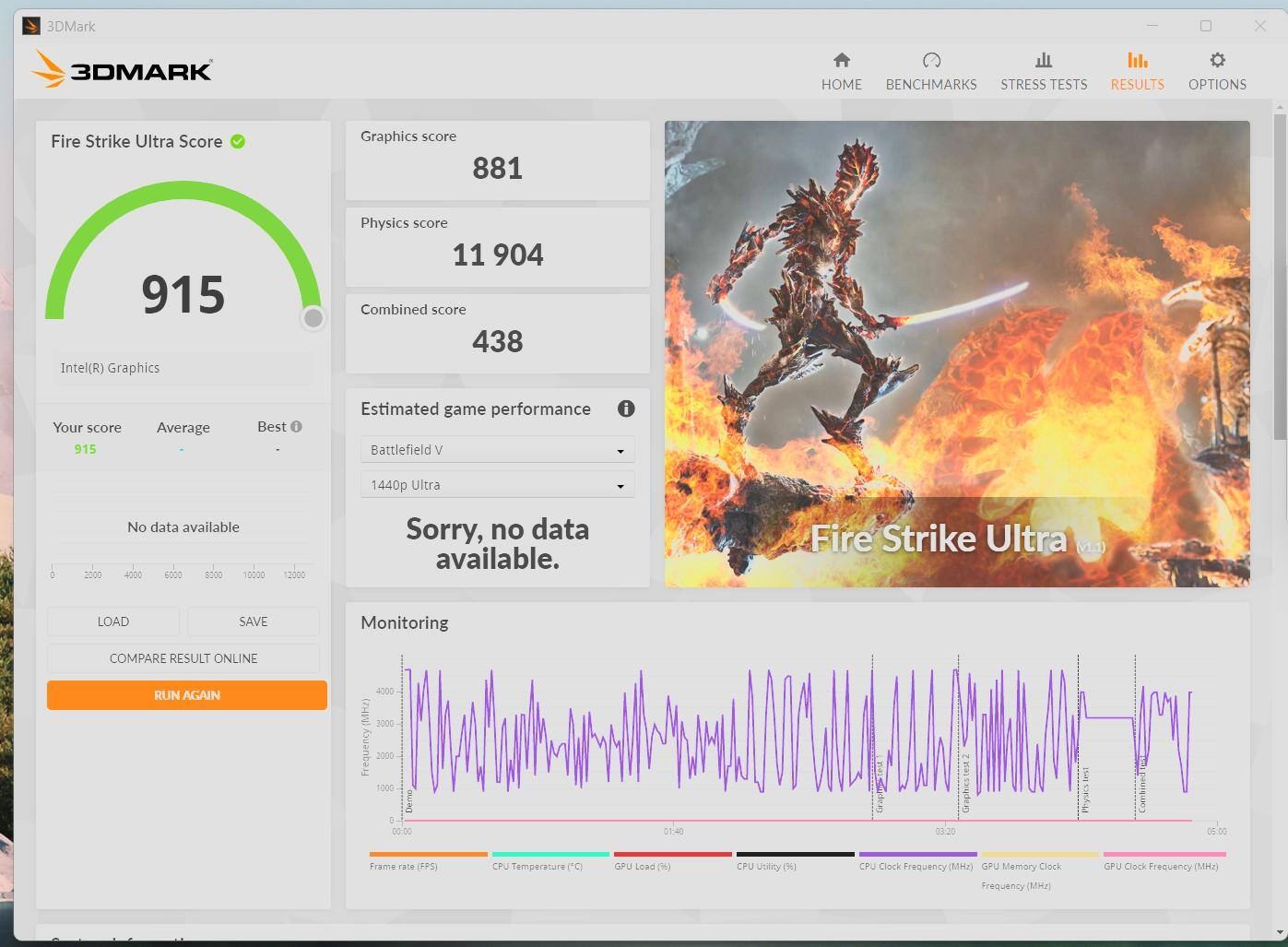Image resolution: width=1288 pixels, height=947 pixels.
Task: Expand the Battlefield V game dropdown
Action: tap(497, 450)
